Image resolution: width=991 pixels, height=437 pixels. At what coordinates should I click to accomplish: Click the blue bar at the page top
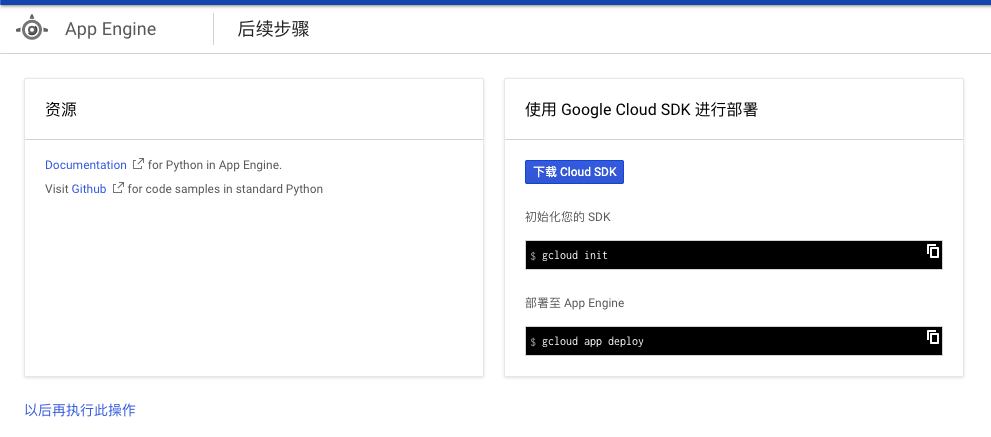(x=496, y=2)
